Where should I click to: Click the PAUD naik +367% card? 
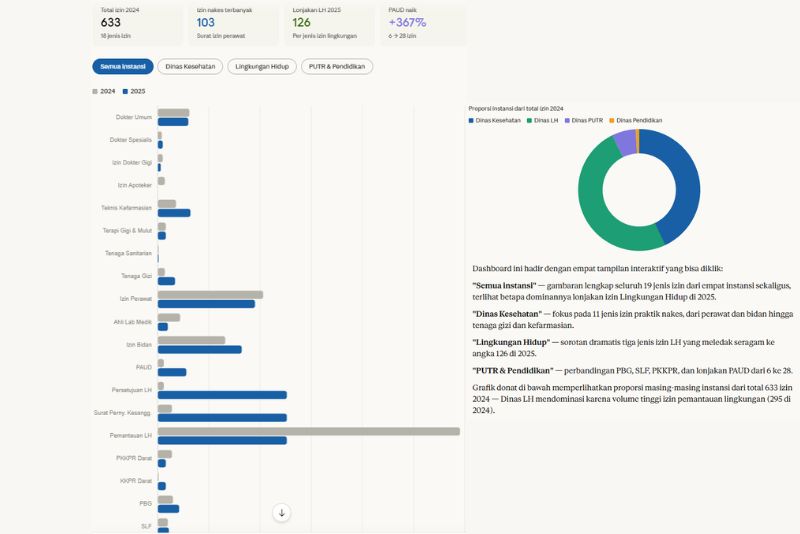424,22
